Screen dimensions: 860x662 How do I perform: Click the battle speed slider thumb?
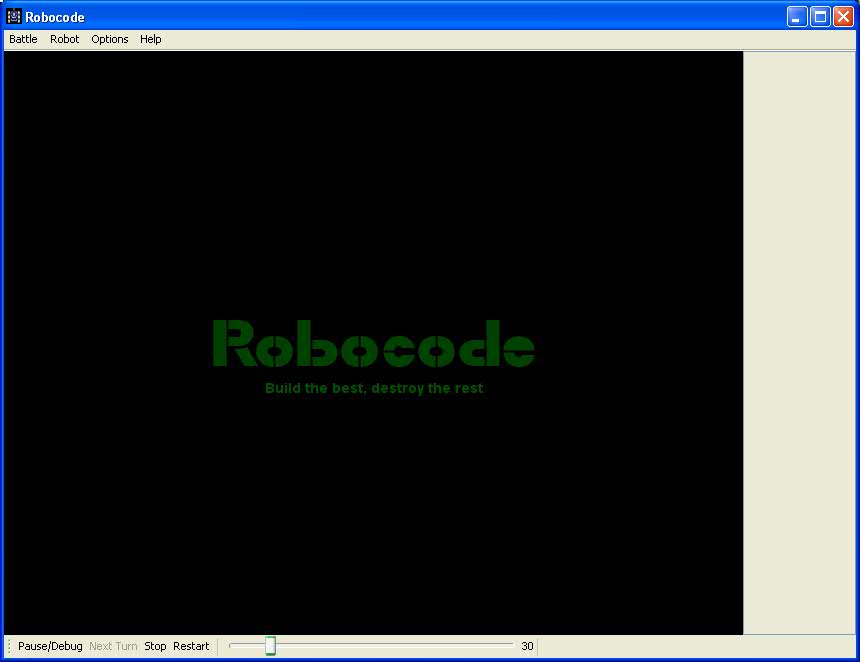tap(270, 646)
